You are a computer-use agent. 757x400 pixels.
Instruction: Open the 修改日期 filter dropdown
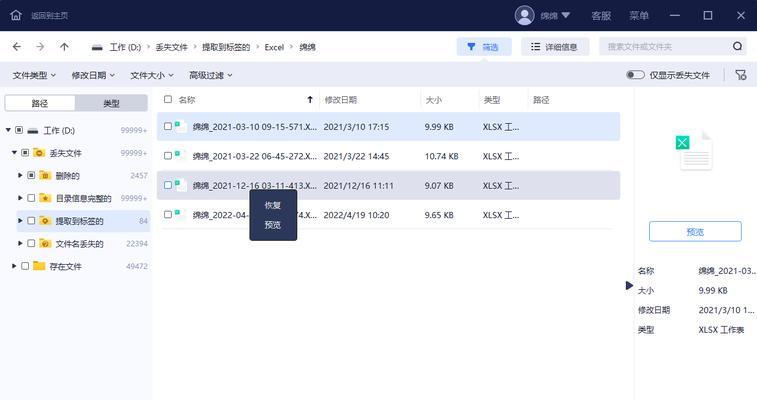93,75
